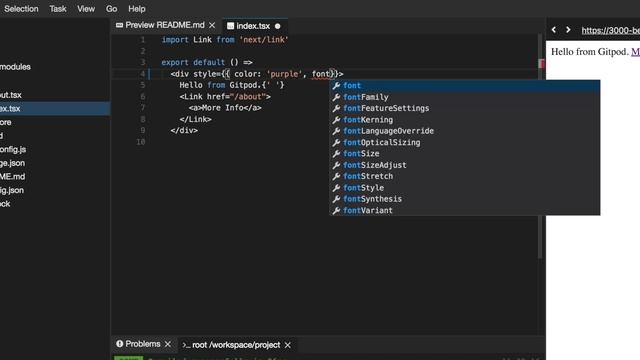Click wrench icon beside 'fontVariant'
640x360 pixels.
point(336,210)
